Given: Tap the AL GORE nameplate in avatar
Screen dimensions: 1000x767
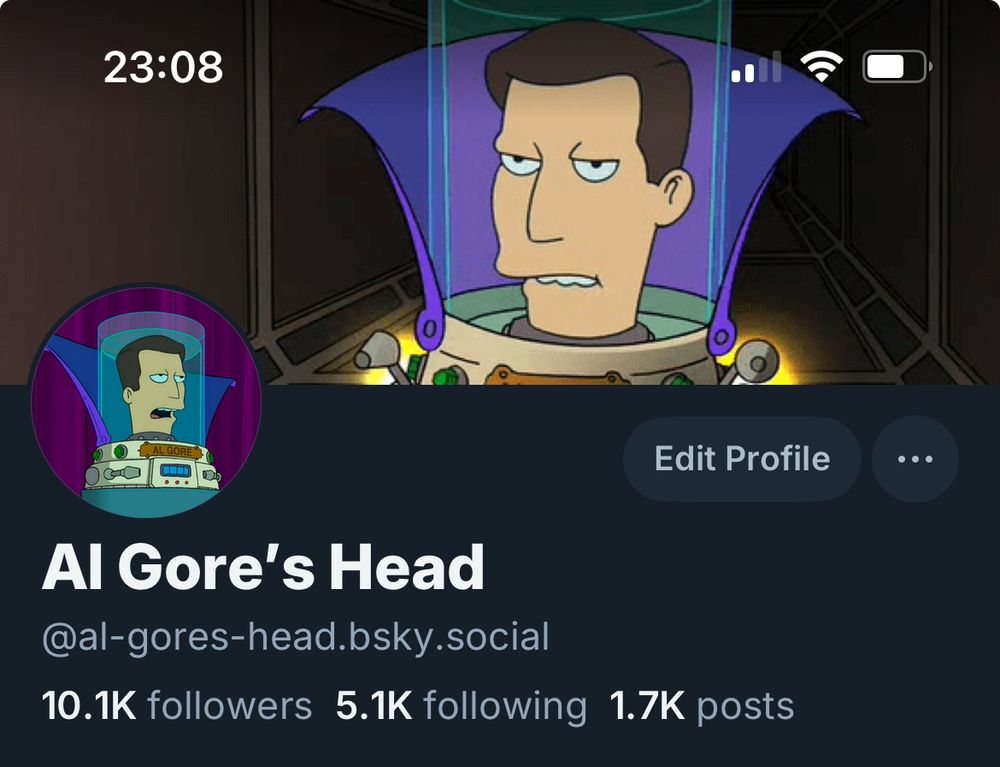Looking at the screenshot, I should pyautogui.click(x=171, y=451).
